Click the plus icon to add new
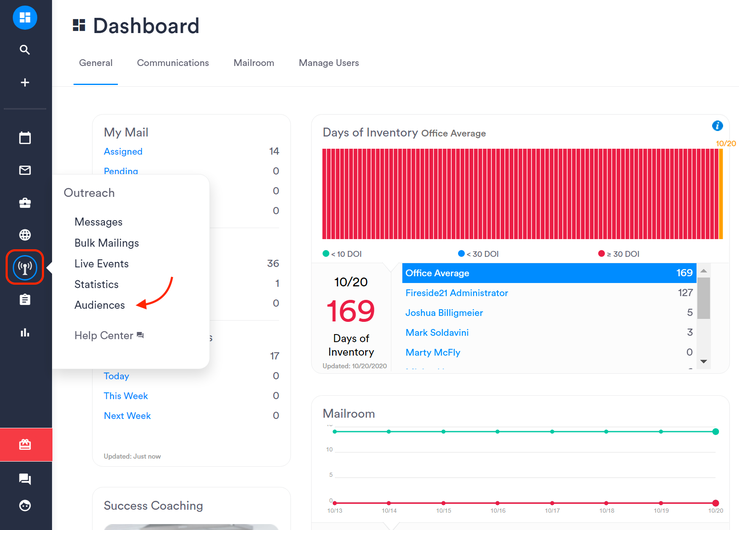739x534 pixels. pyautogui.click(x=25, y=83)
